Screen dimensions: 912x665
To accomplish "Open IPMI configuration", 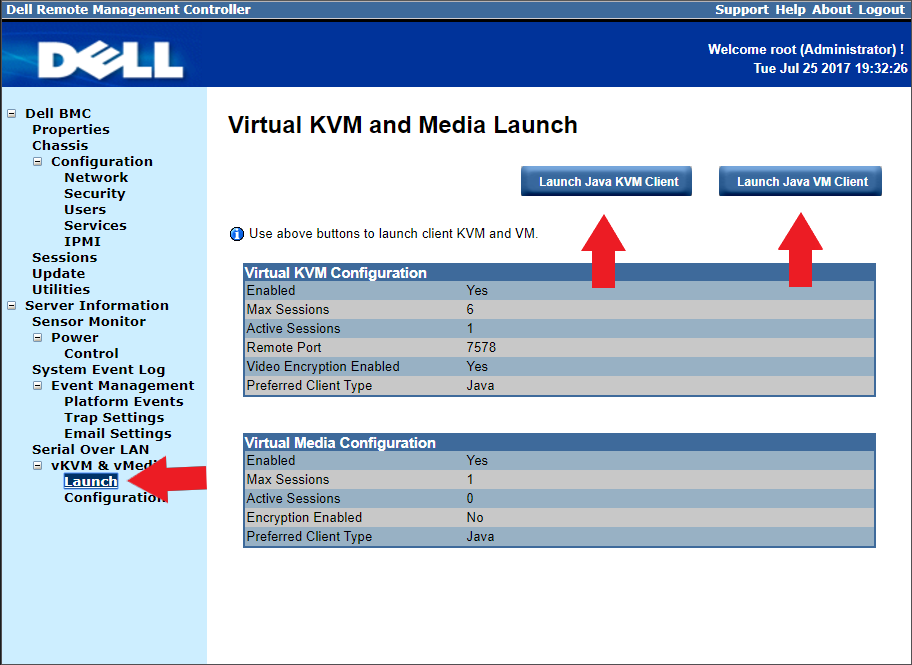I will click(83, 241).
